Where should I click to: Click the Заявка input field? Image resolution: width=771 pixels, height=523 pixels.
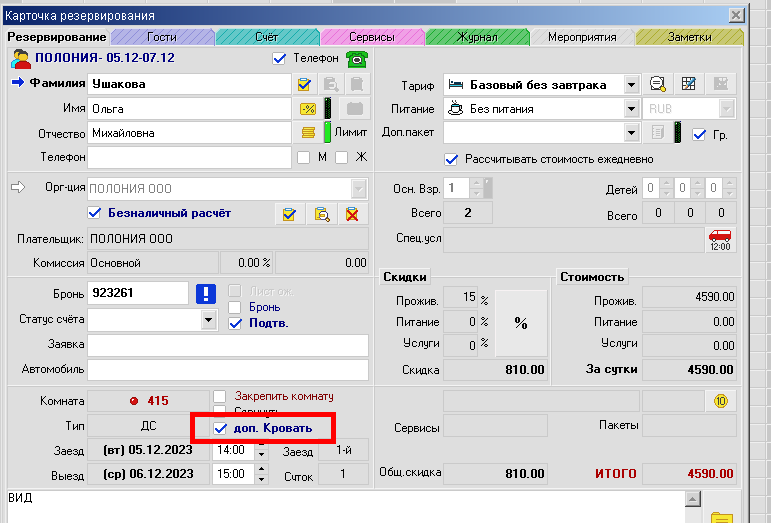tap(227, 345)
